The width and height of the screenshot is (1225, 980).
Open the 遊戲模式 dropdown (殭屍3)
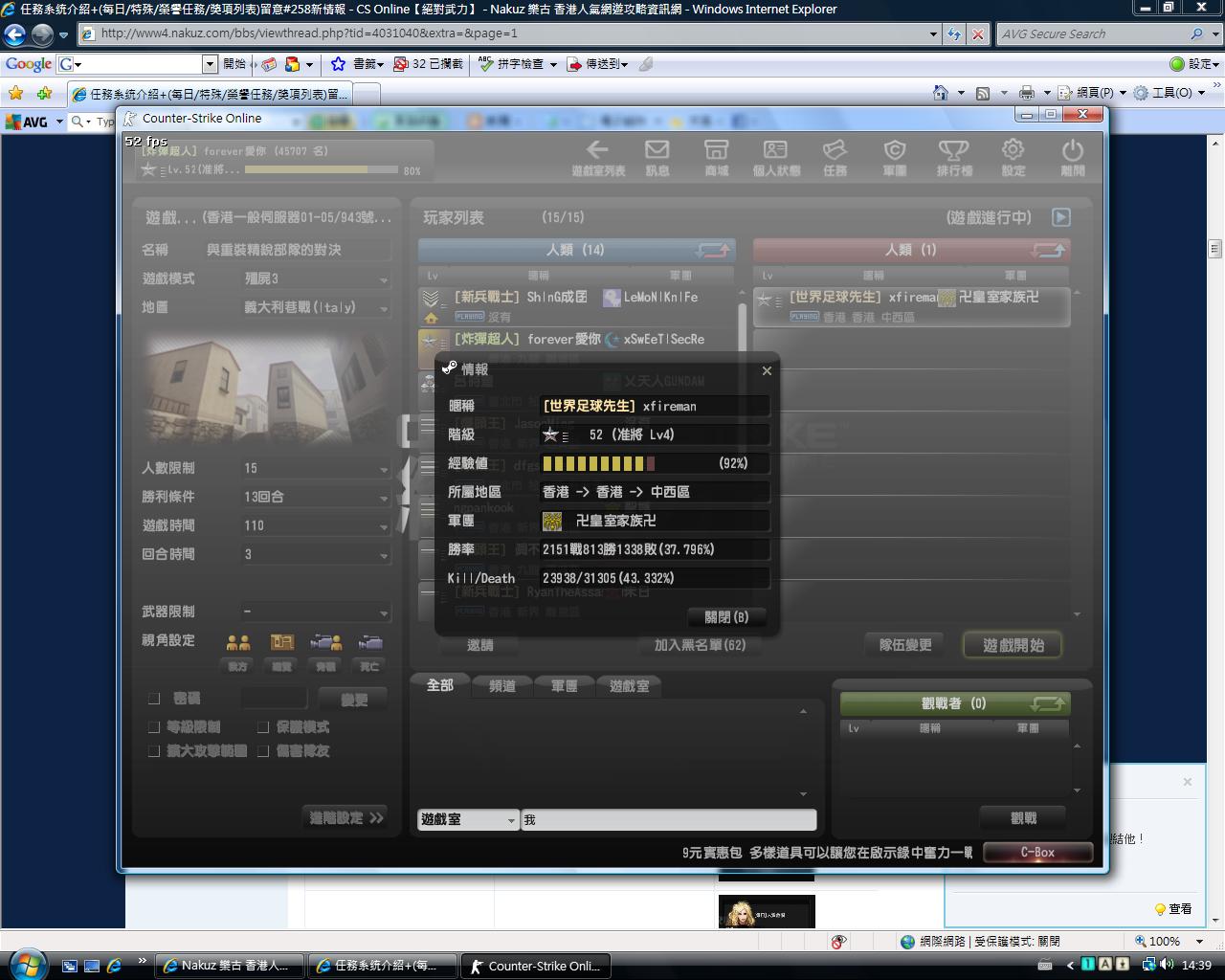coord(315,278)
